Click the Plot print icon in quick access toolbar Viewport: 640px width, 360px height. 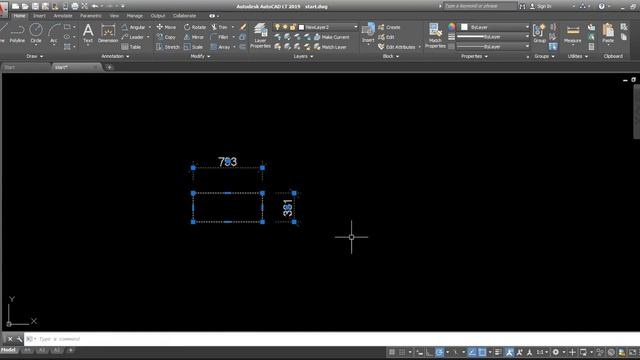click(x=75, y=6)
